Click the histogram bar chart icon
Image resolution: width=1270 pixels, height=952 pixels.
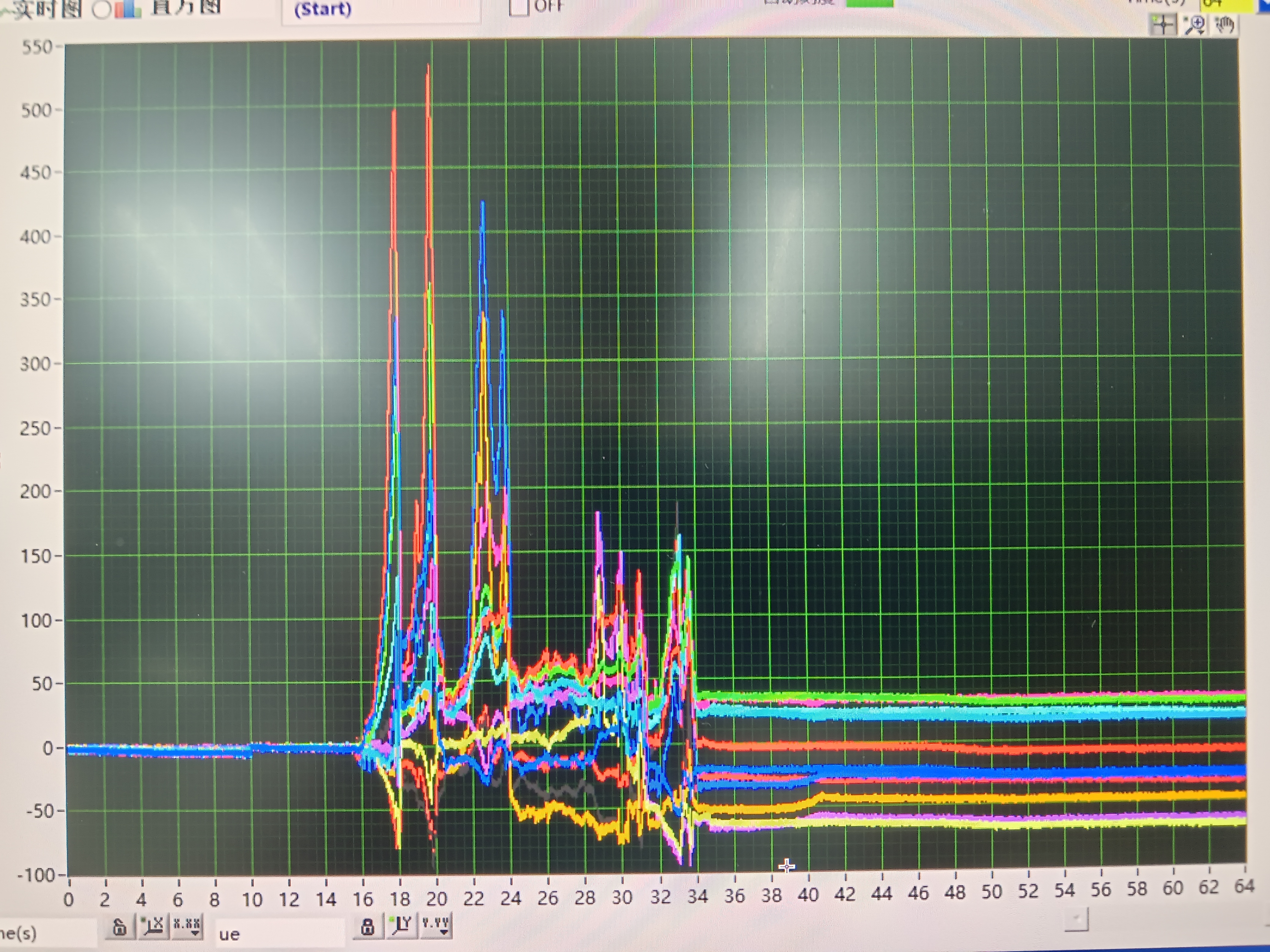(x=128, y=9)
